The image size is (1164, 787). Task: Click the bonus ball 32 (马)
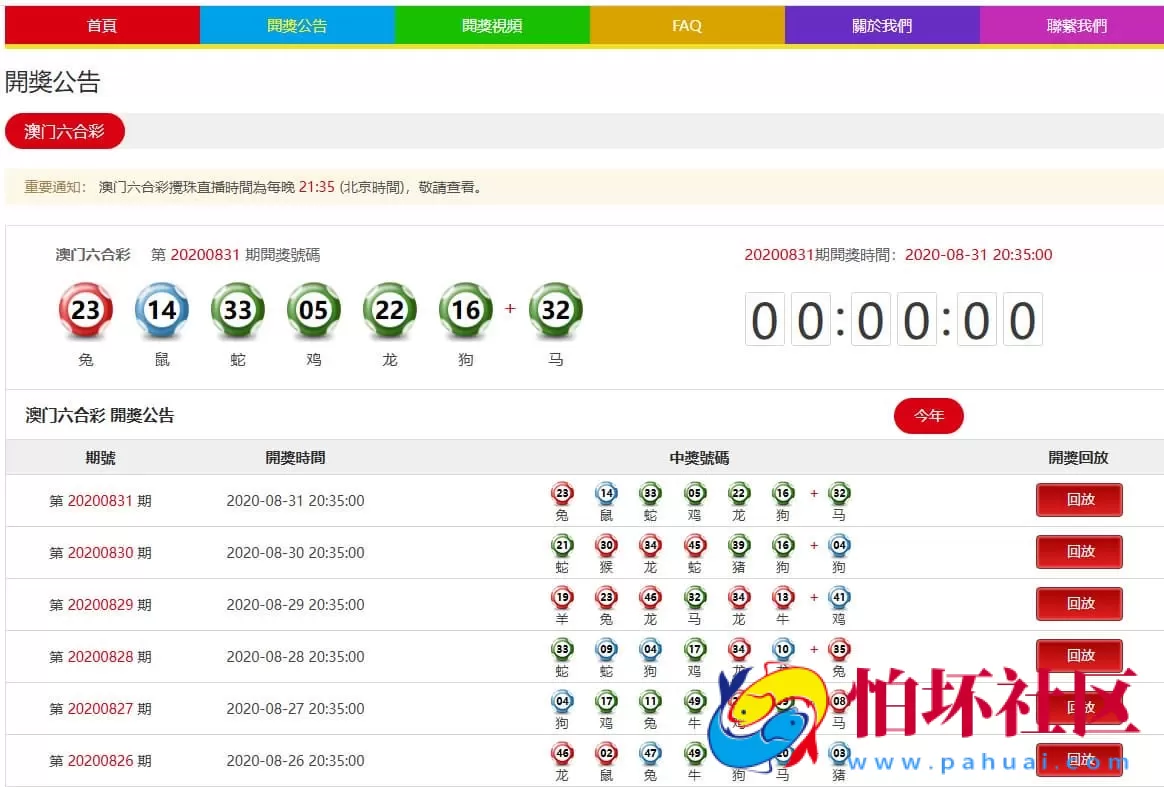556,309
